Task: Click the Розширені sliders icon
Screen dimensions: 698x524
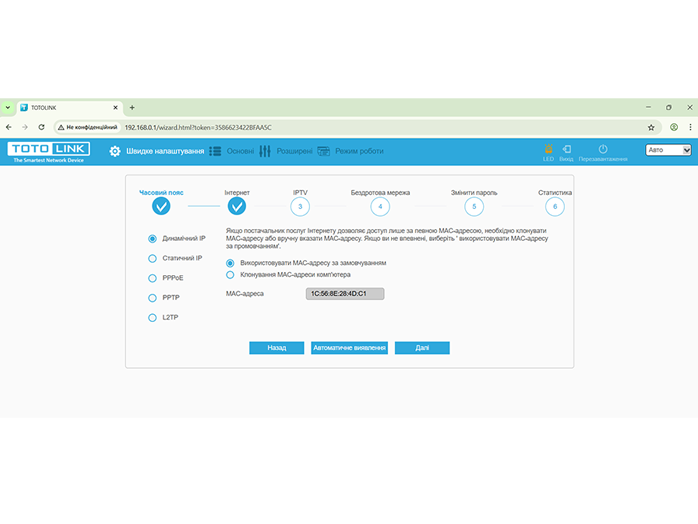Action: tap(265, 151)
